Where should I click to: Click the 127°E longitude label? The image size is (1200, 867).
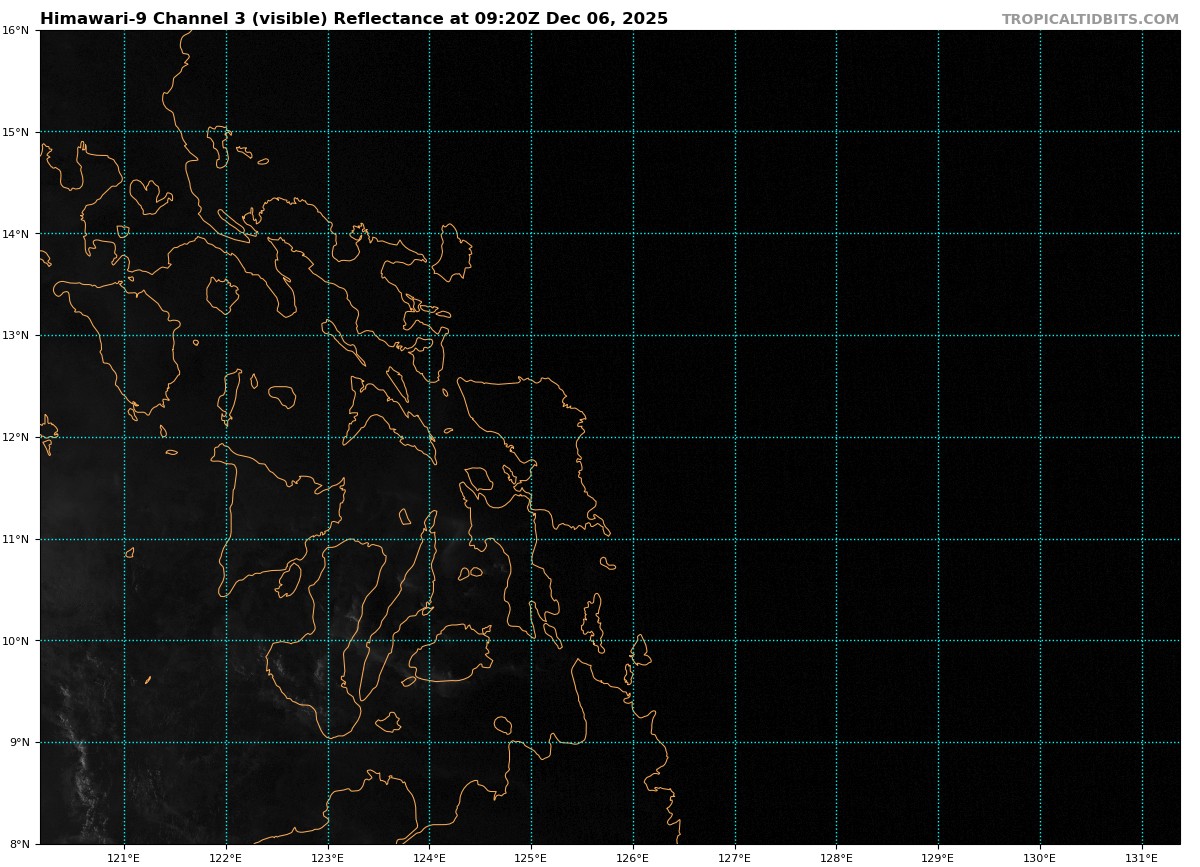tap(735, 858)
